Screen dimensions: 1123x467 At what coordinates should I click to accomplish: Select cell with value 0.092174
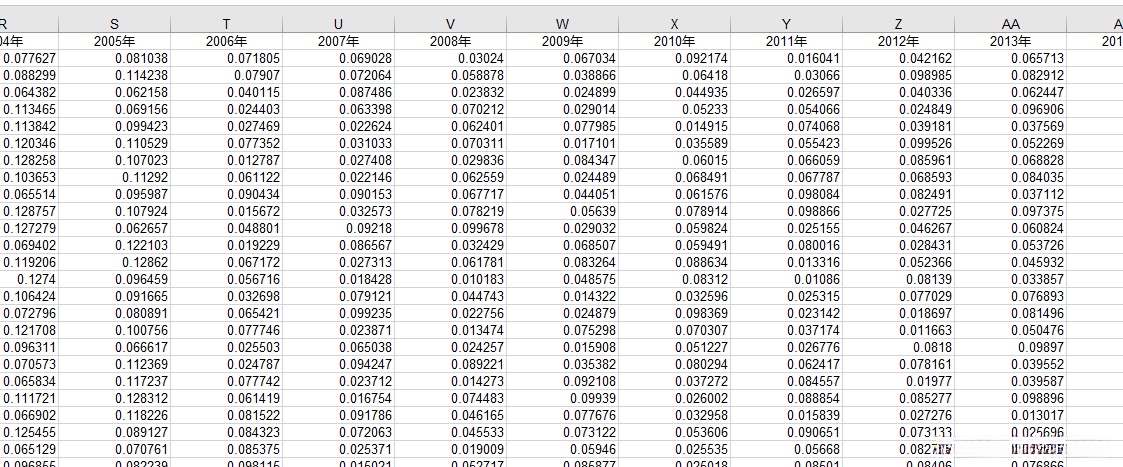pyautogui.click(x=675, y=59)
